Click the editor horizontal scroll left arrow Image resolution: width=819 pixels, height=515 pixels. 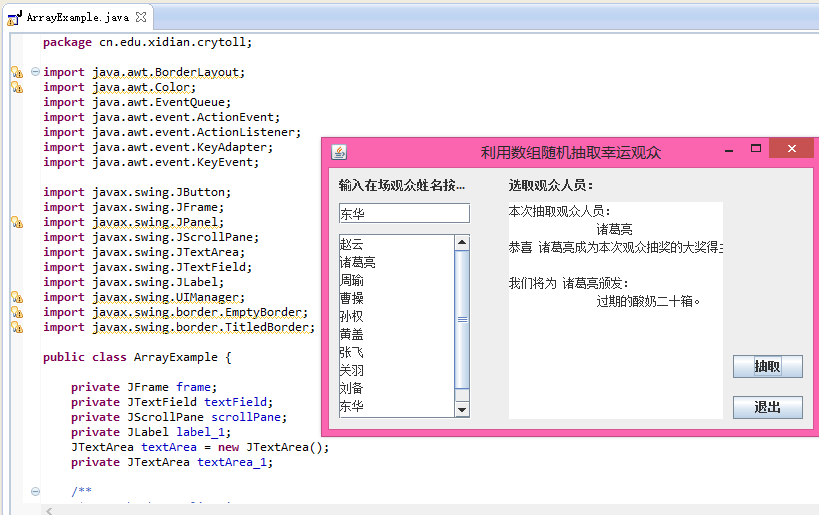[49, 510]
